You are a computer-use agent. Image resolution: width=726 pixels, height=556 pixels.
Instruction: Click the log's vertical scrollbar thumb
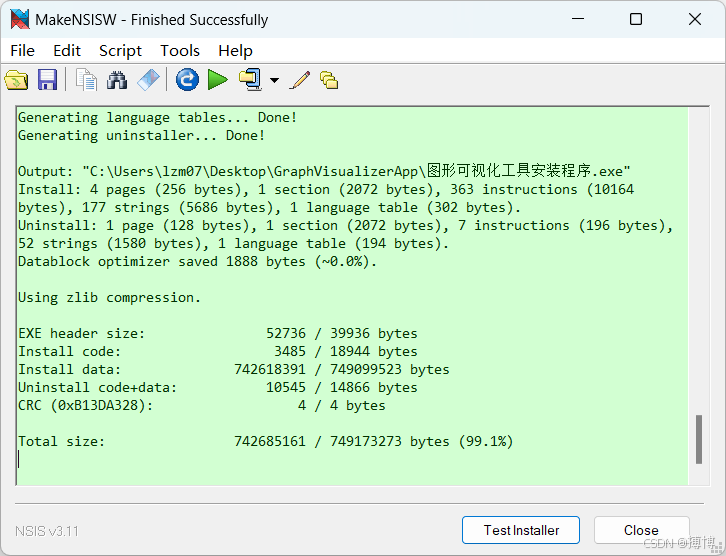(x=699, y=439)
